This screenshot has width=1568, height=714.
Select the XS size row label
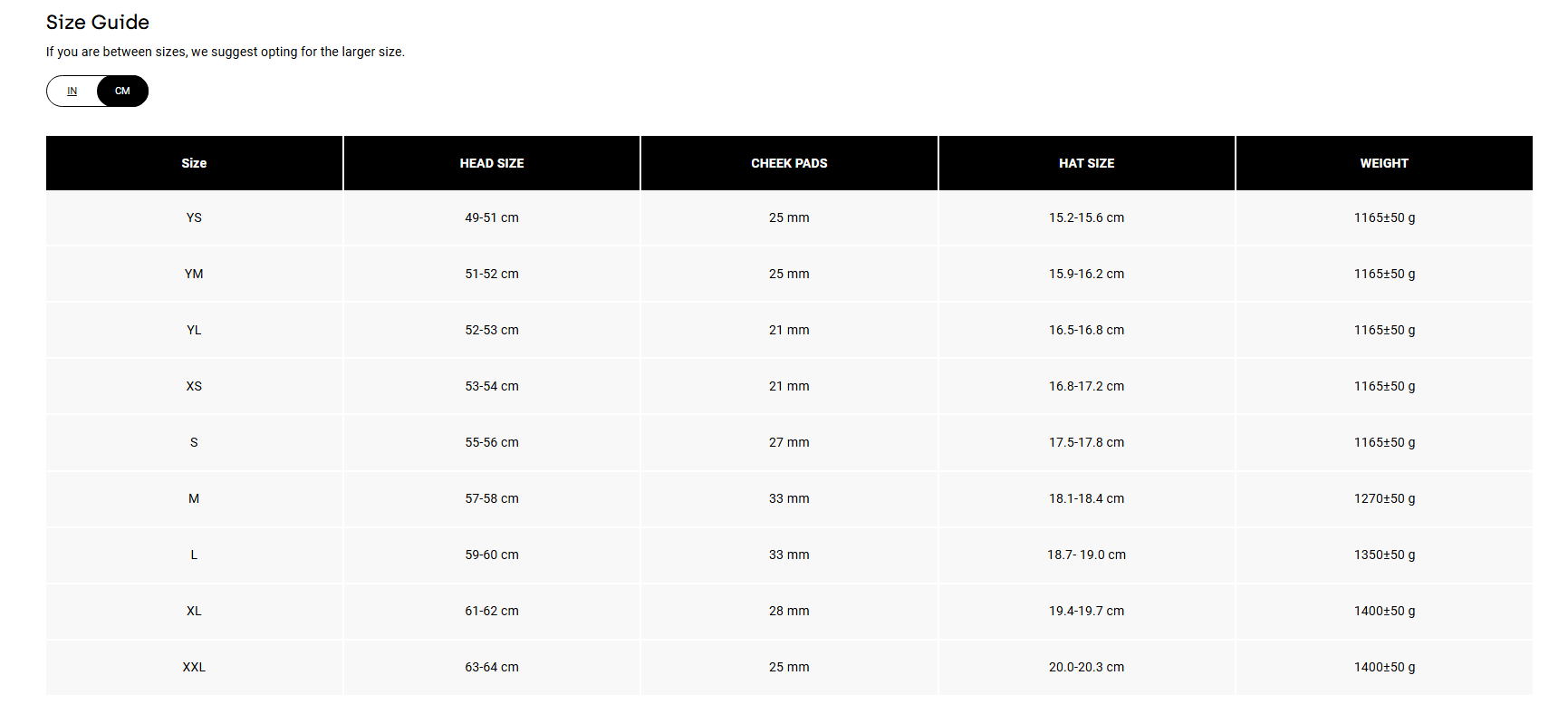coord(194,387)
